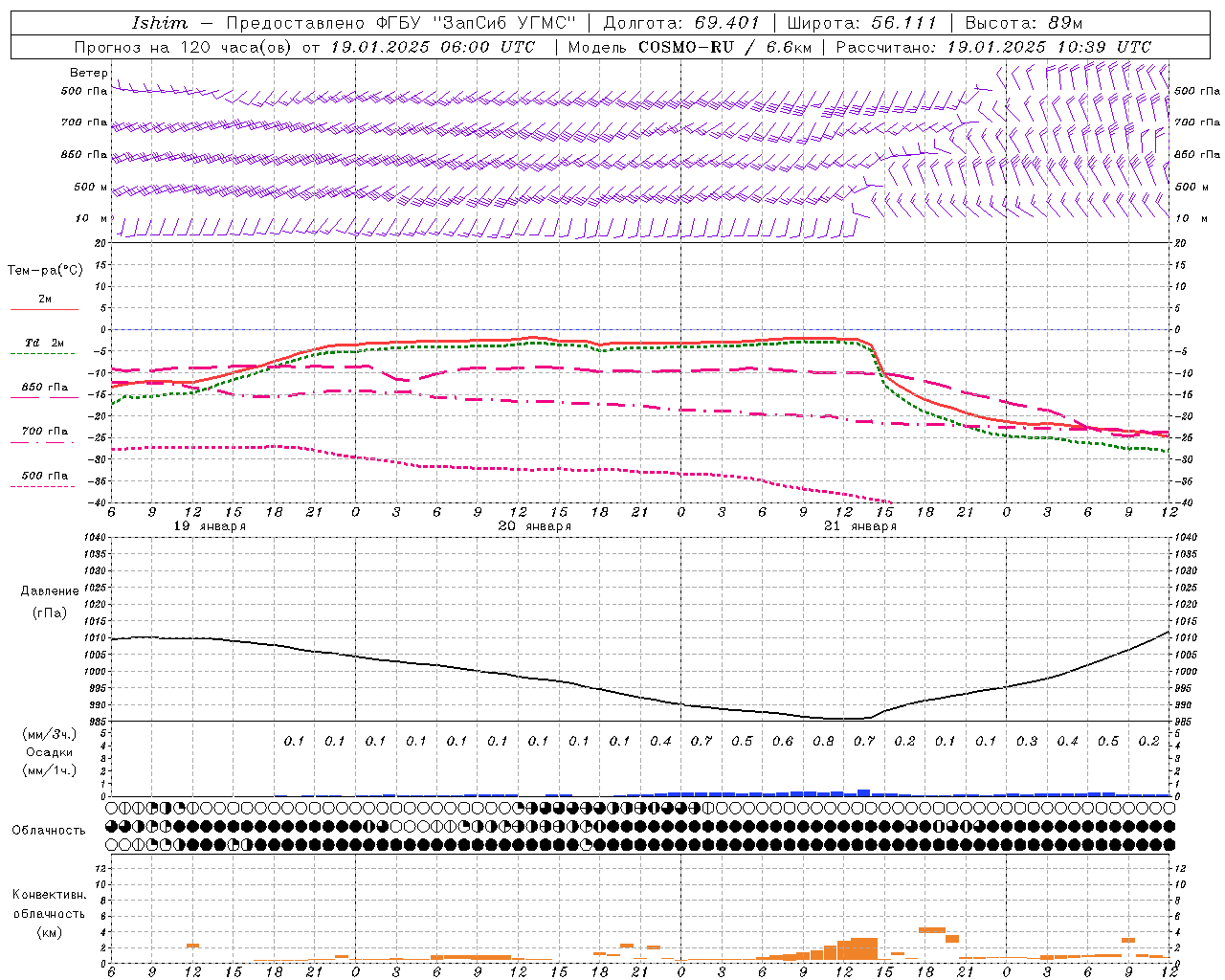
Task: Click the 'Ветер' wind panel label
Action: coord(89,73)
